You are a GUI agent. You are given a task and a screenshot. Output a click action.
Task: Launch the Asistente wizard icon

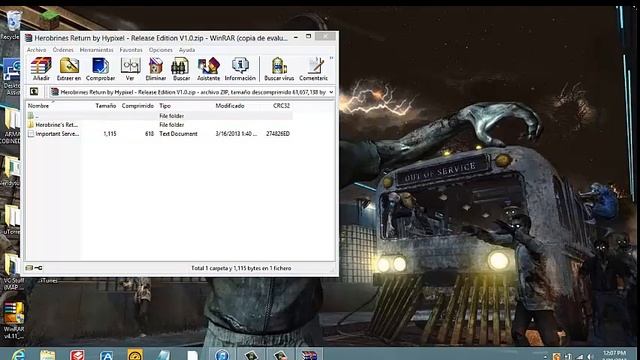(208, 69)
